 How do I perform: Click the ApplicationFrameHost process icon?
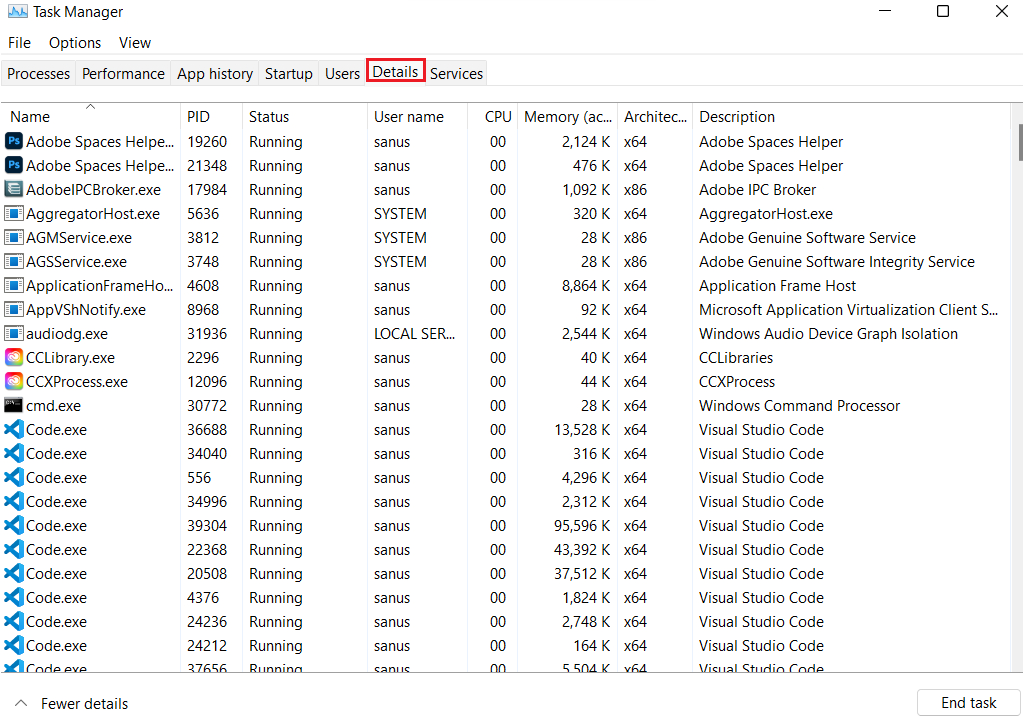point(14,286)
